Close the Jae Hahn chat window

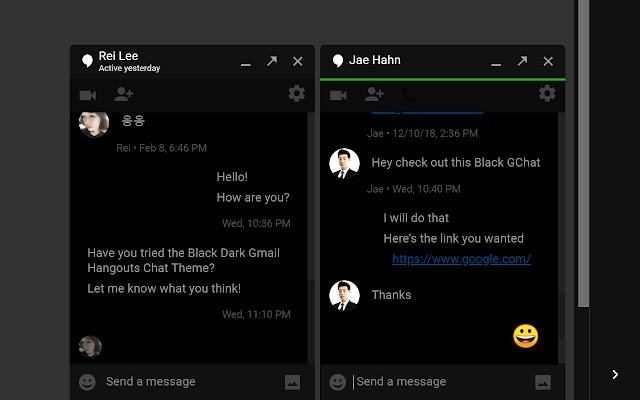548,61
